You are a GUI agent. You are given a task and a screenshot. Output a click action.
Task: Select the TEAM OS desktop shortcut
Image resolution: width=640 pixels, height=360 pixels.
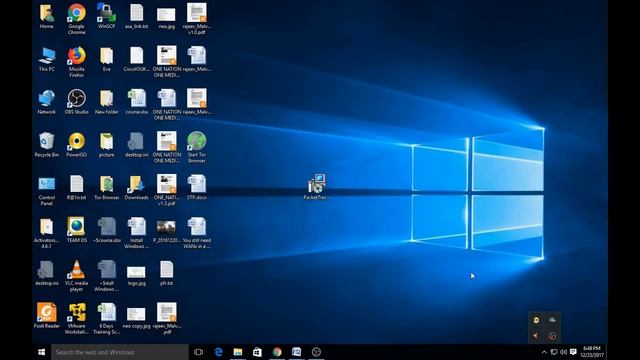coord(76,230)
